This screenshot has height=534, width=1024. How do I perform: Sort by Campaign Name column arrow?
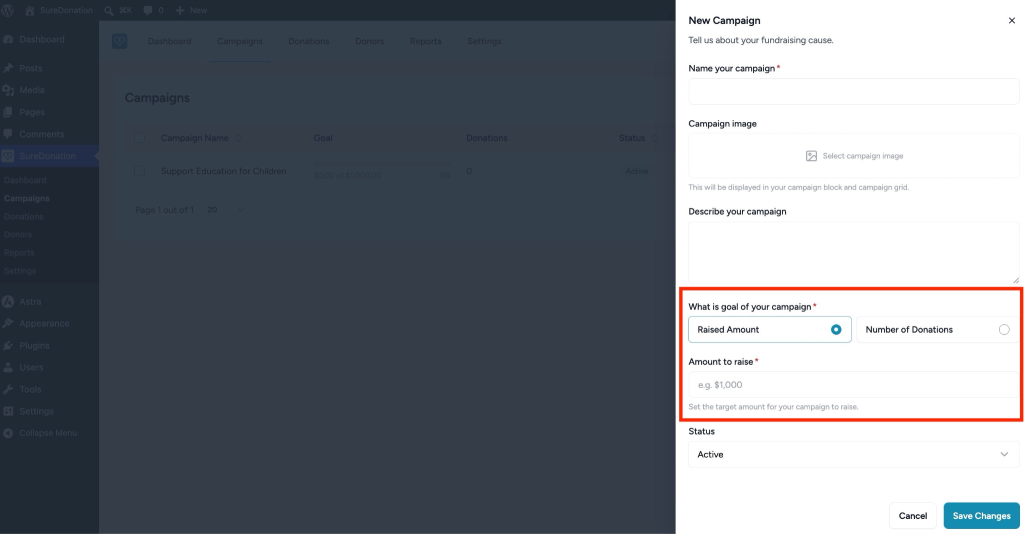pos(239,138)
